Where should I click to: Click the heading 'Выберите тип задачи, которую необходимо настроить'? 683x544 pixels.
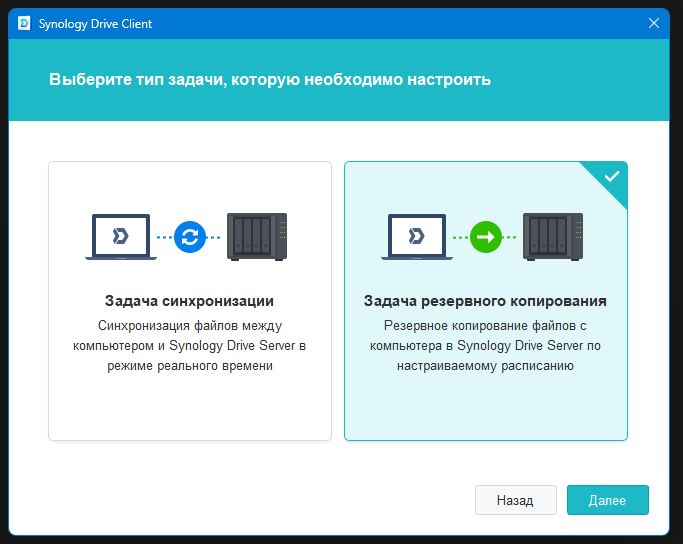(270, 80)
